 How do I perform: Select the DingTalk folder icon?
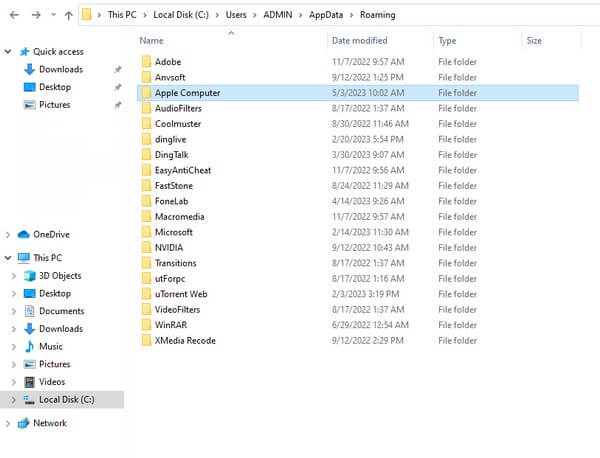click(146, 154)
